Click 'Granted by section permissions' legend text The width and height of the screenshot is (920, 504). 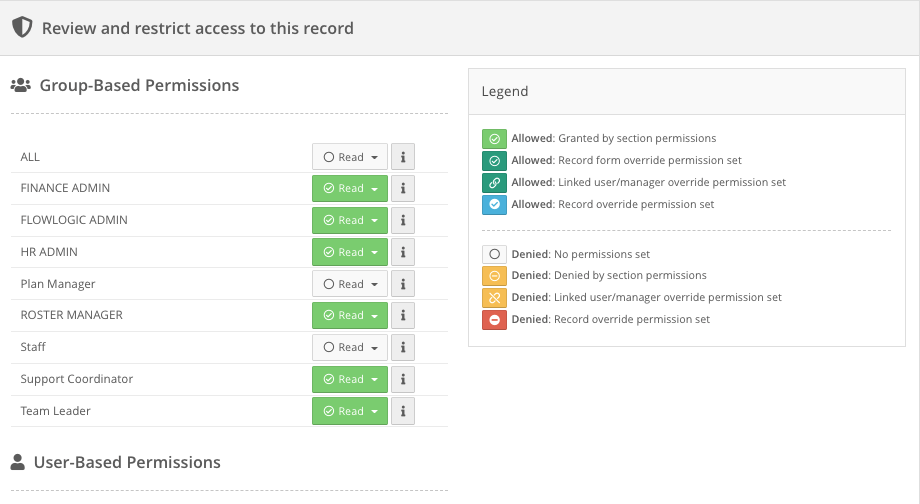click(x=637, y=138)
